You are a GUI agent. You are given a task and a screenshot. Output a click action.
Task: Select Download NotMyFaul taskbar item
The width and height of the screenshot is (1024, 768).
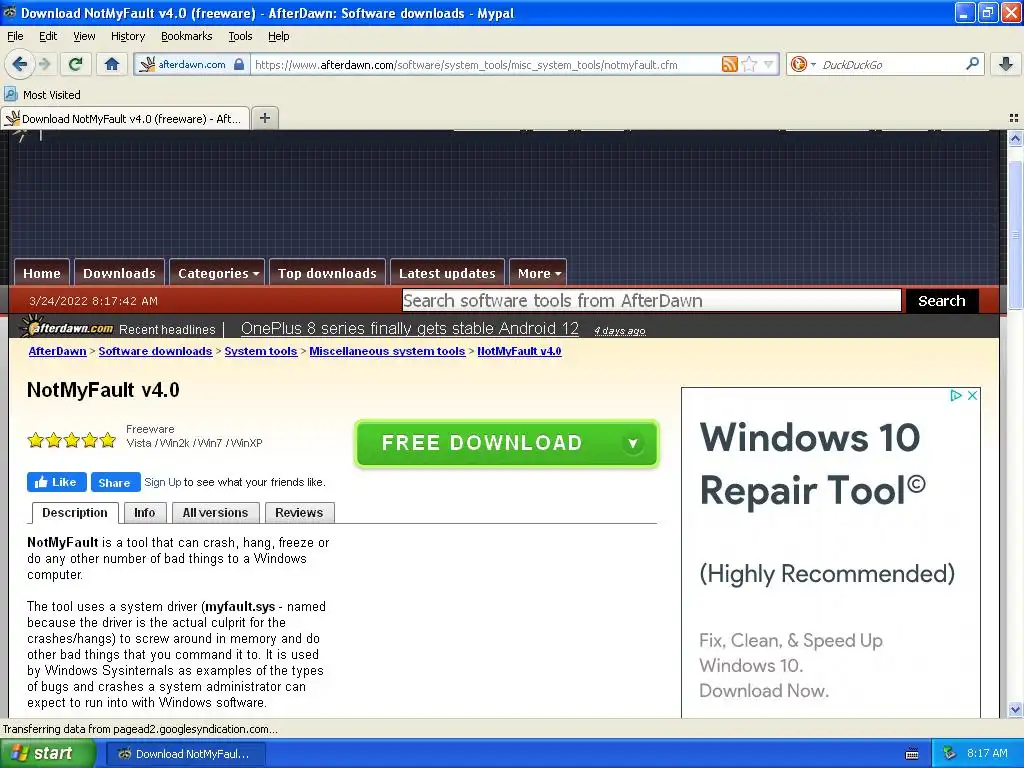(x=186, y=754)
